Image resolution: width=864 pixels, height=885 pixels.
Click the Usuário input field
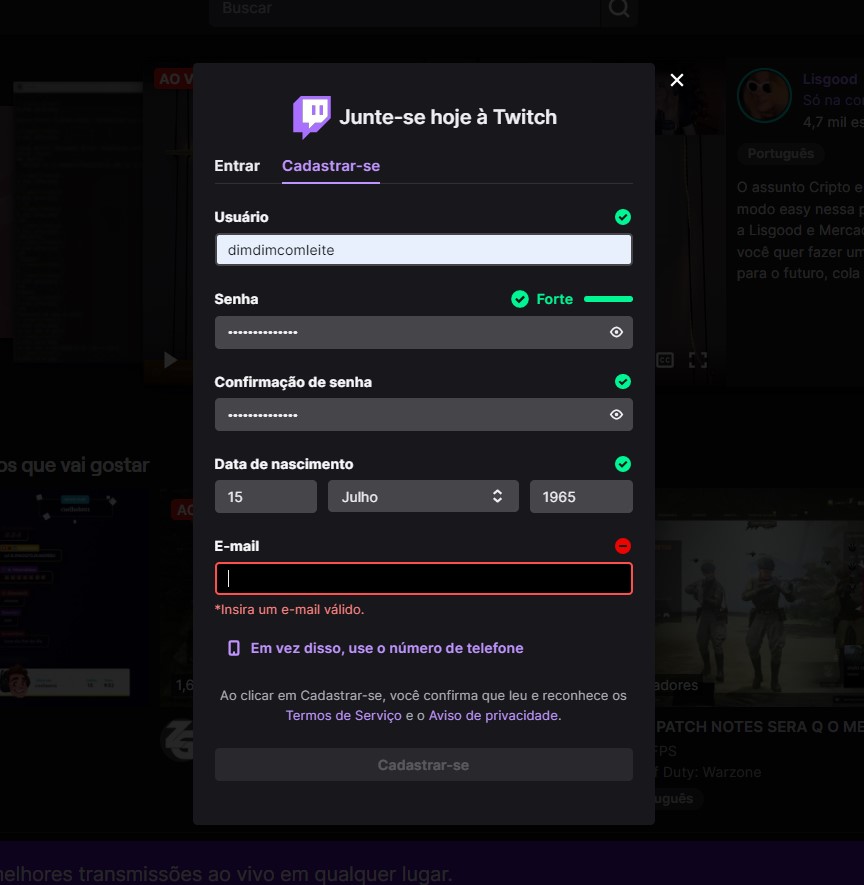[423, 249]
